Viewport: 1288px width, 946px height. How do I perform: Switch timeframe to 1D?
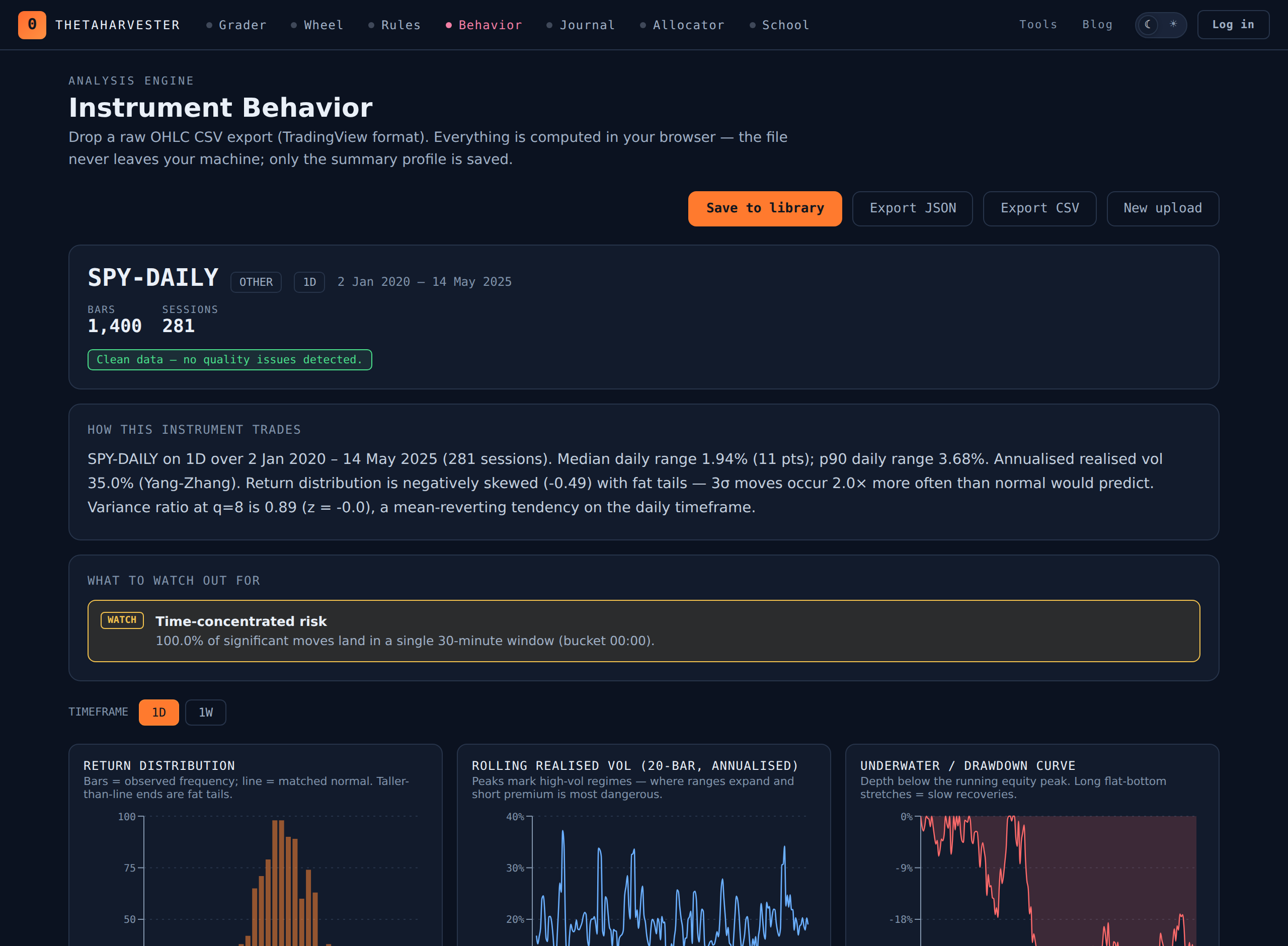[x=158, y=713]
